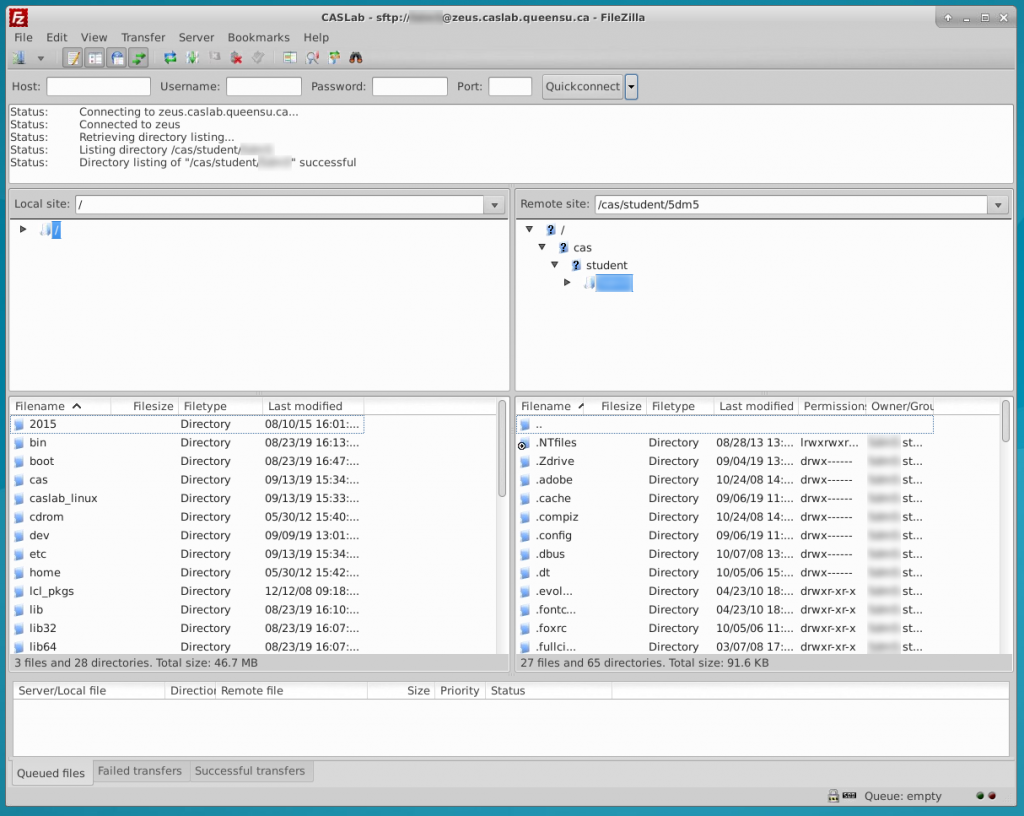Click the folder icon for remote .adobe
Viewport: 1024px width, 816px height.
525,481
